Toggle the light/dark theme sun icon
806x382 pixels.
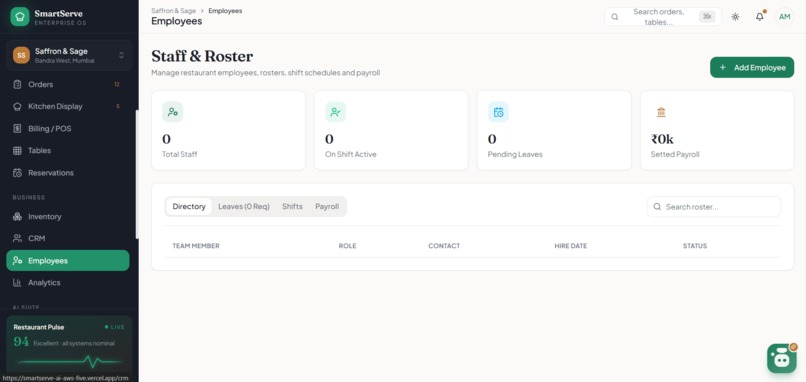[x=736, y=17]
